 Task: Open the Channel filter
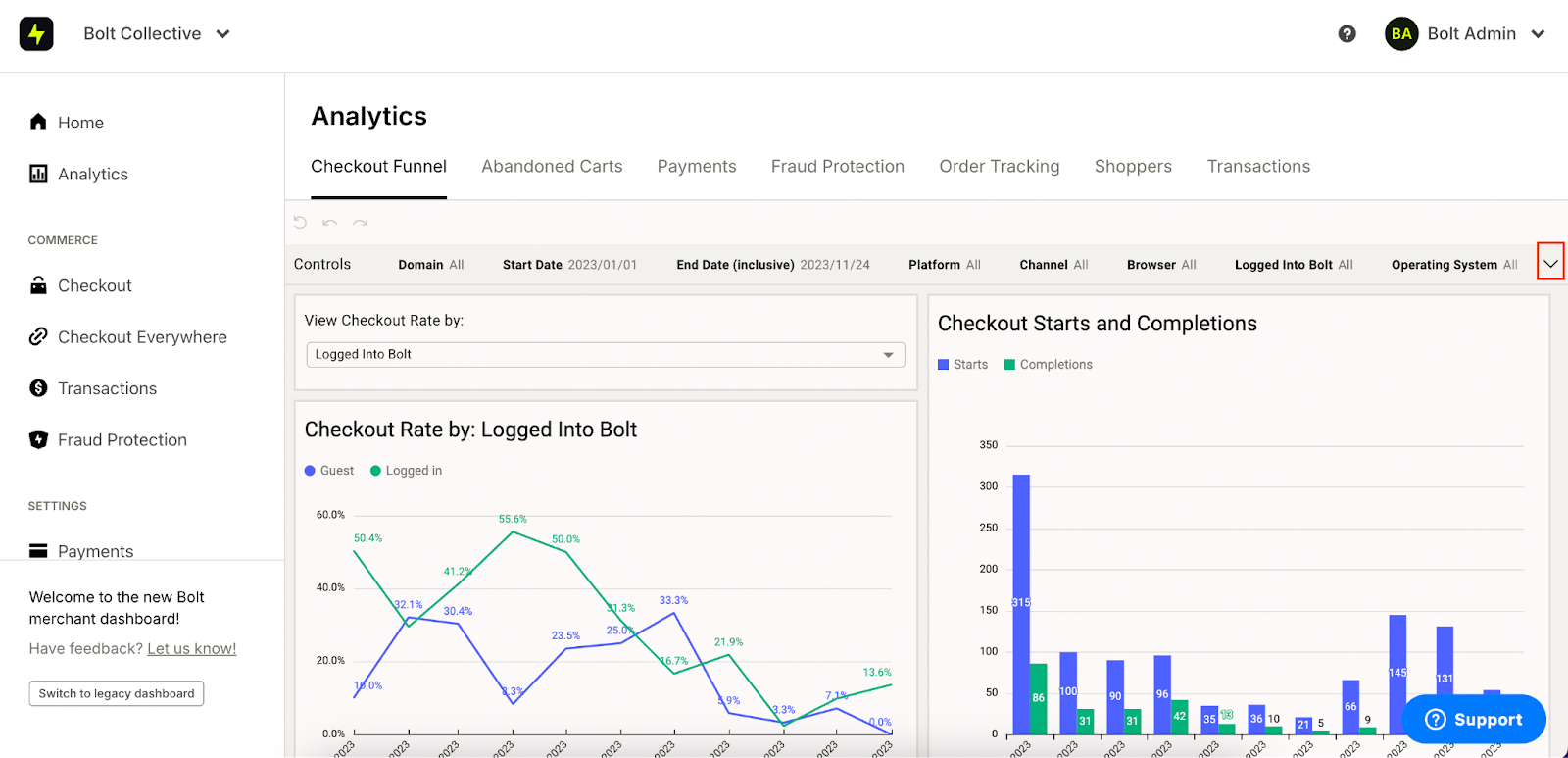pos(1053,265)
